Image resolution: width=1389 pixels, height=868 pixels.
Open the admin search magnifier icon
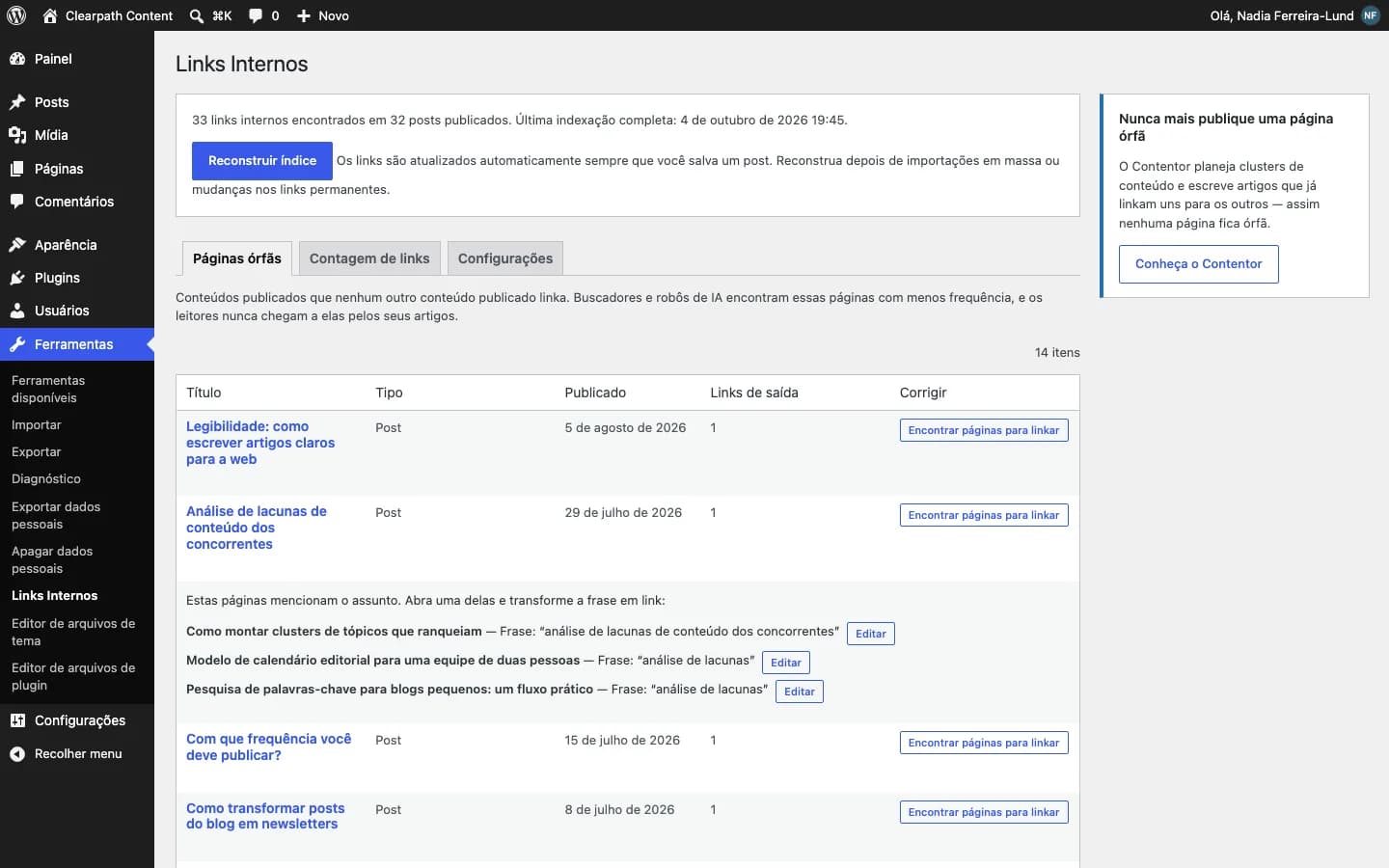pos(197,15)
